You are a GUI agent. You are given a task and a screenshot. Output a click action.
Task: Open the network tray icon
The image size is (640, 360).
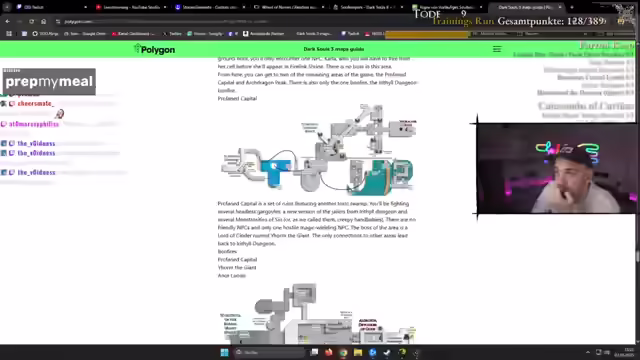[599, 352]
